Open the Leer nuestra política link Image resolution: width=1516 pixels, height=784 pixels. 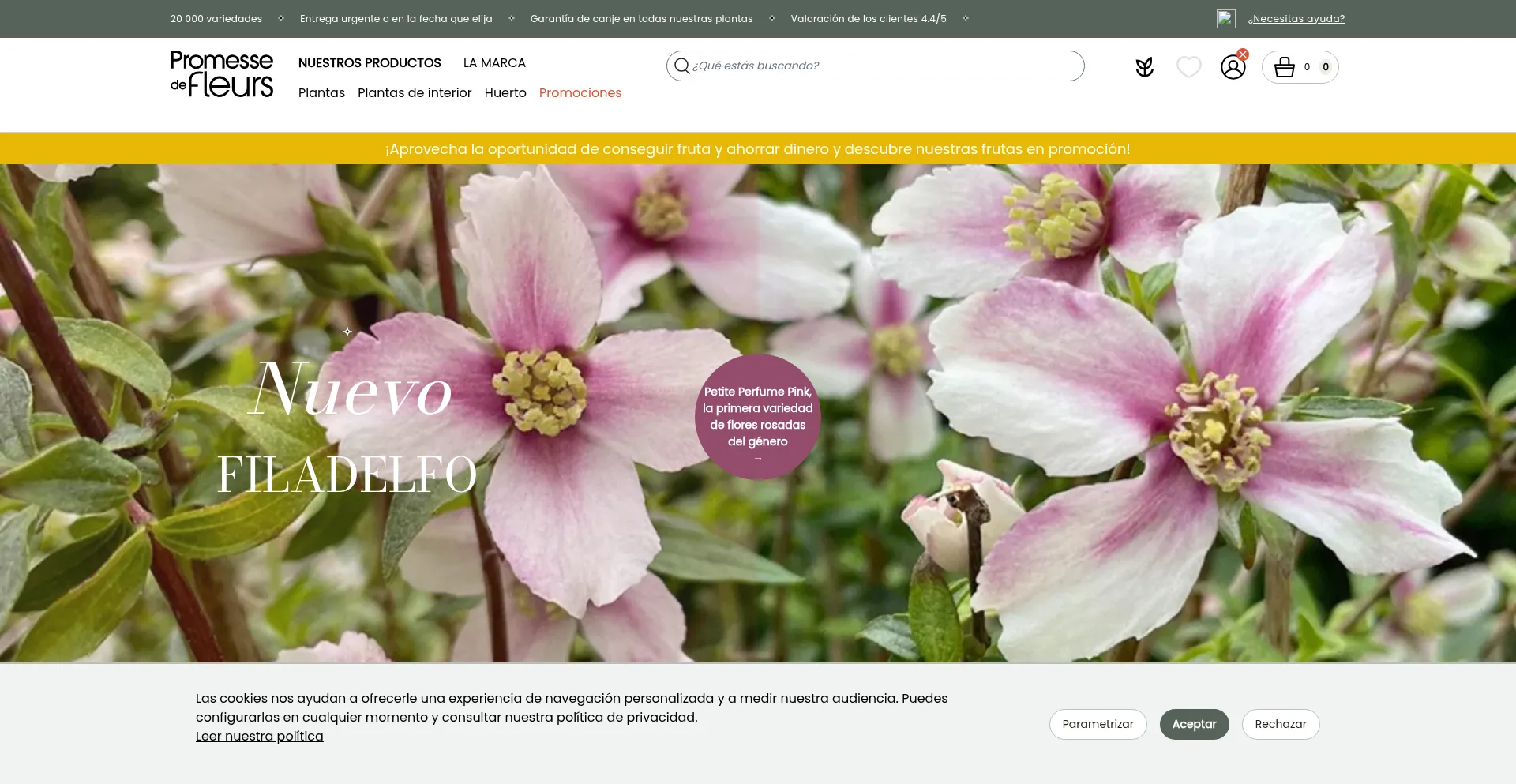pyautogui.click(x=260, y=736)
